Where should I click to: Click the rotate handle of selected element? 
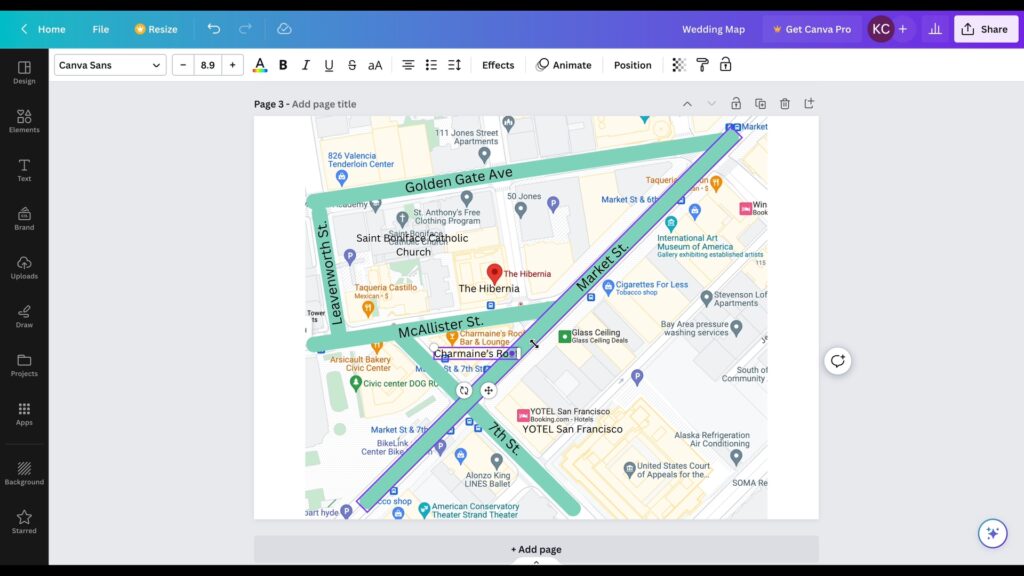point(464,391)
